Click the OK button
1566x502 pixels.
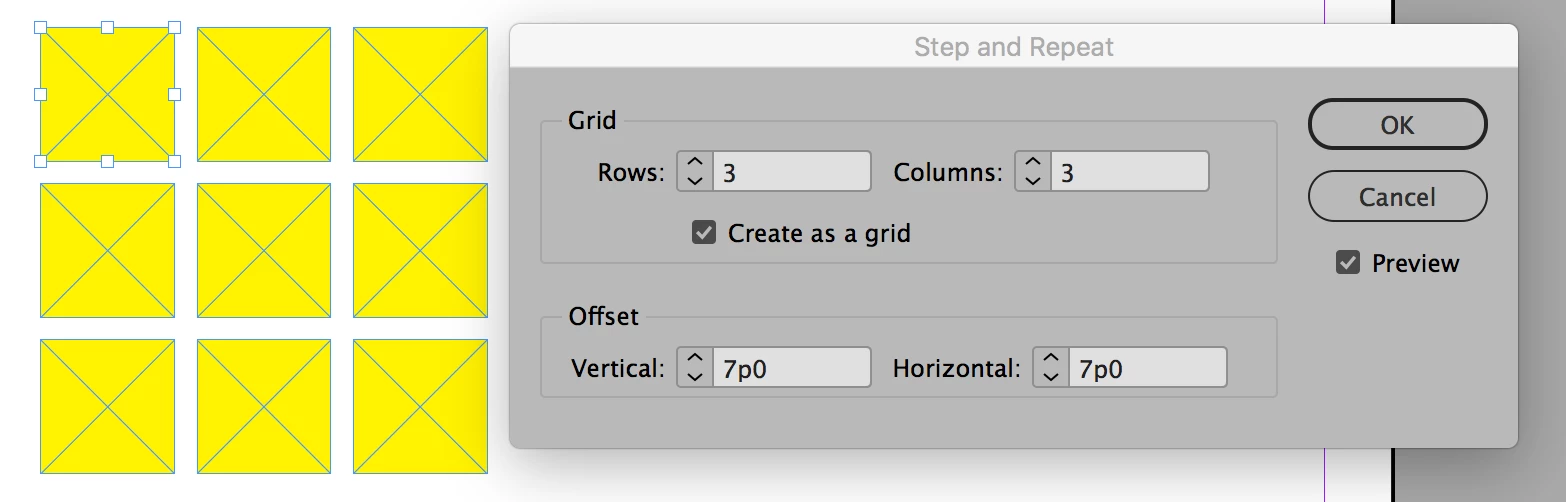[x=1397, y=124]
